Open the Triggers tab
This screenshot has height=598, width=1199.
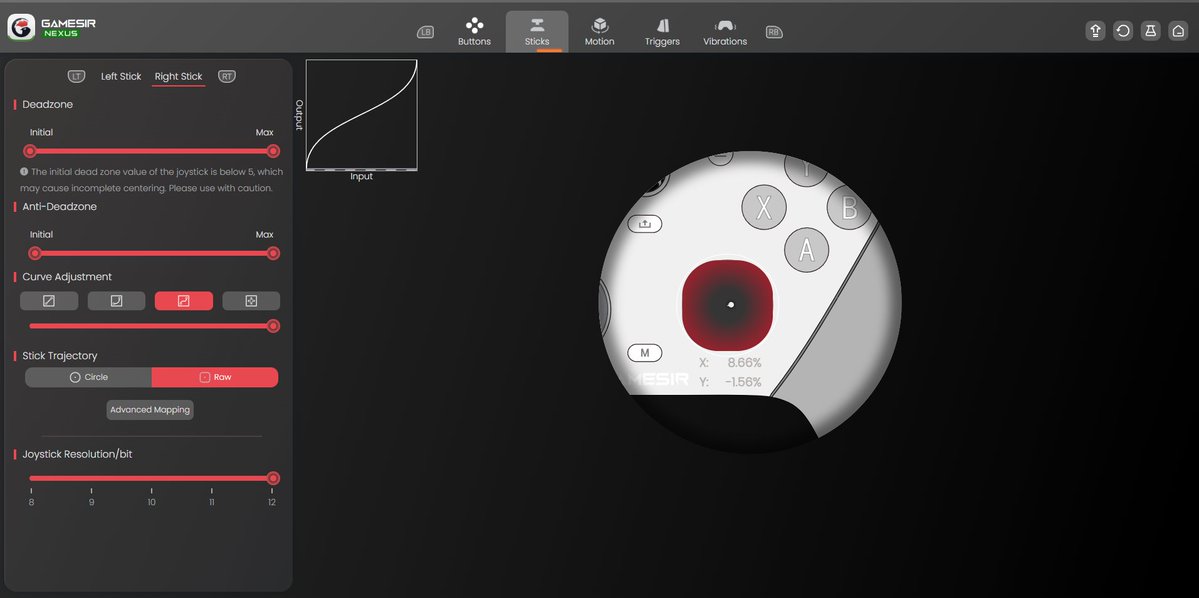662,31
